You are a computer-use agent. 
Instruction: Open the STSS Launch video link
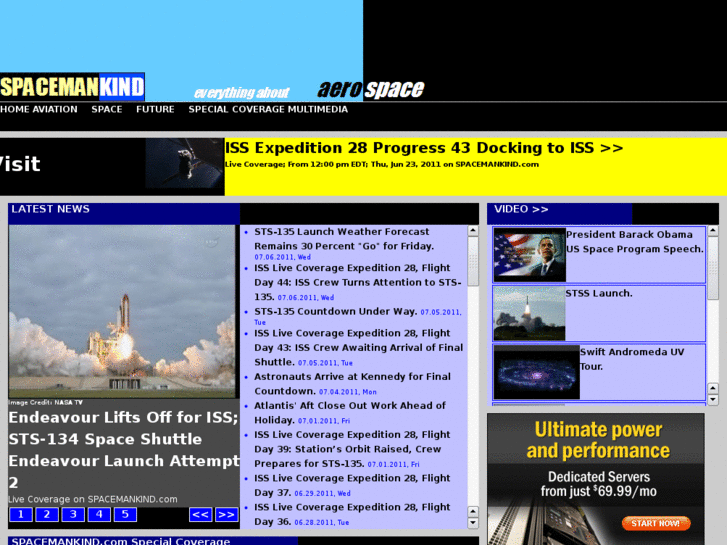point(599,294)
